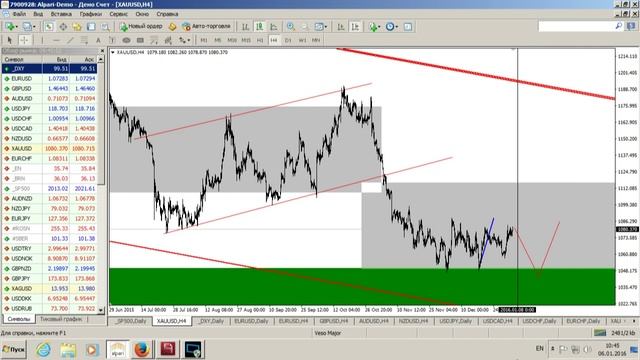Screen dimensions: 640x360
Task: Switch chart to Bar chart mode
Action: tap(245, 27)
